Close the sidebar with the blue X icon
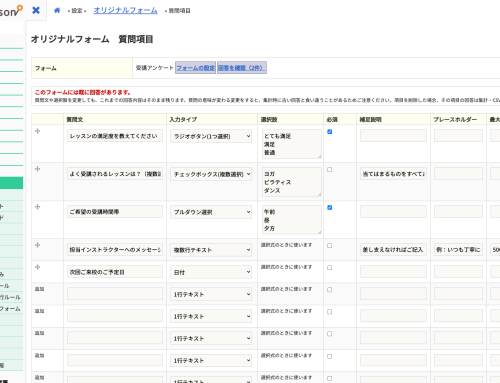500x383 pixels. 36,10
